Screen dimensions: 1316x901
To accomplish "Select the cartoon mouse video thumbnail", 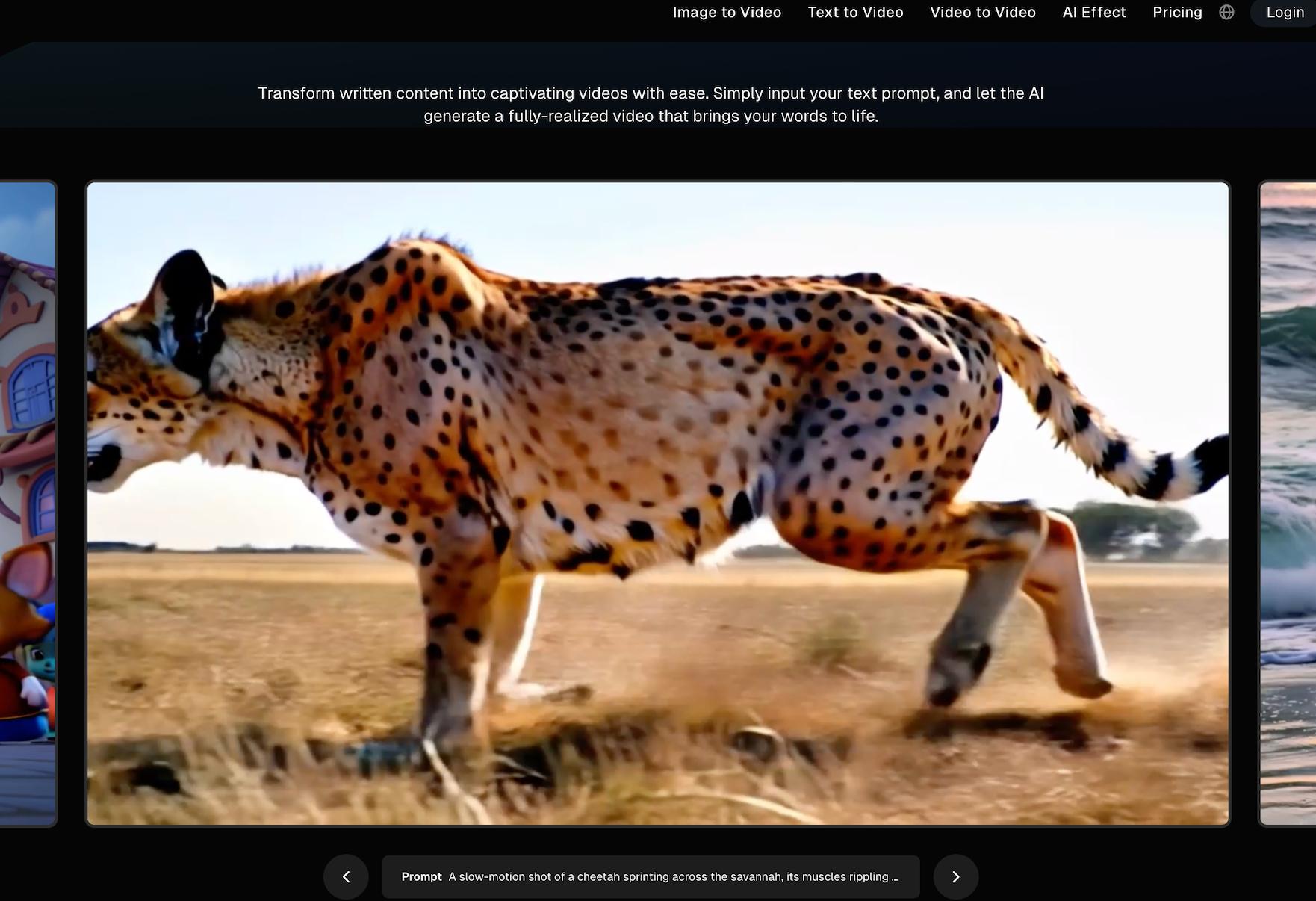I will tap(28, 504).
